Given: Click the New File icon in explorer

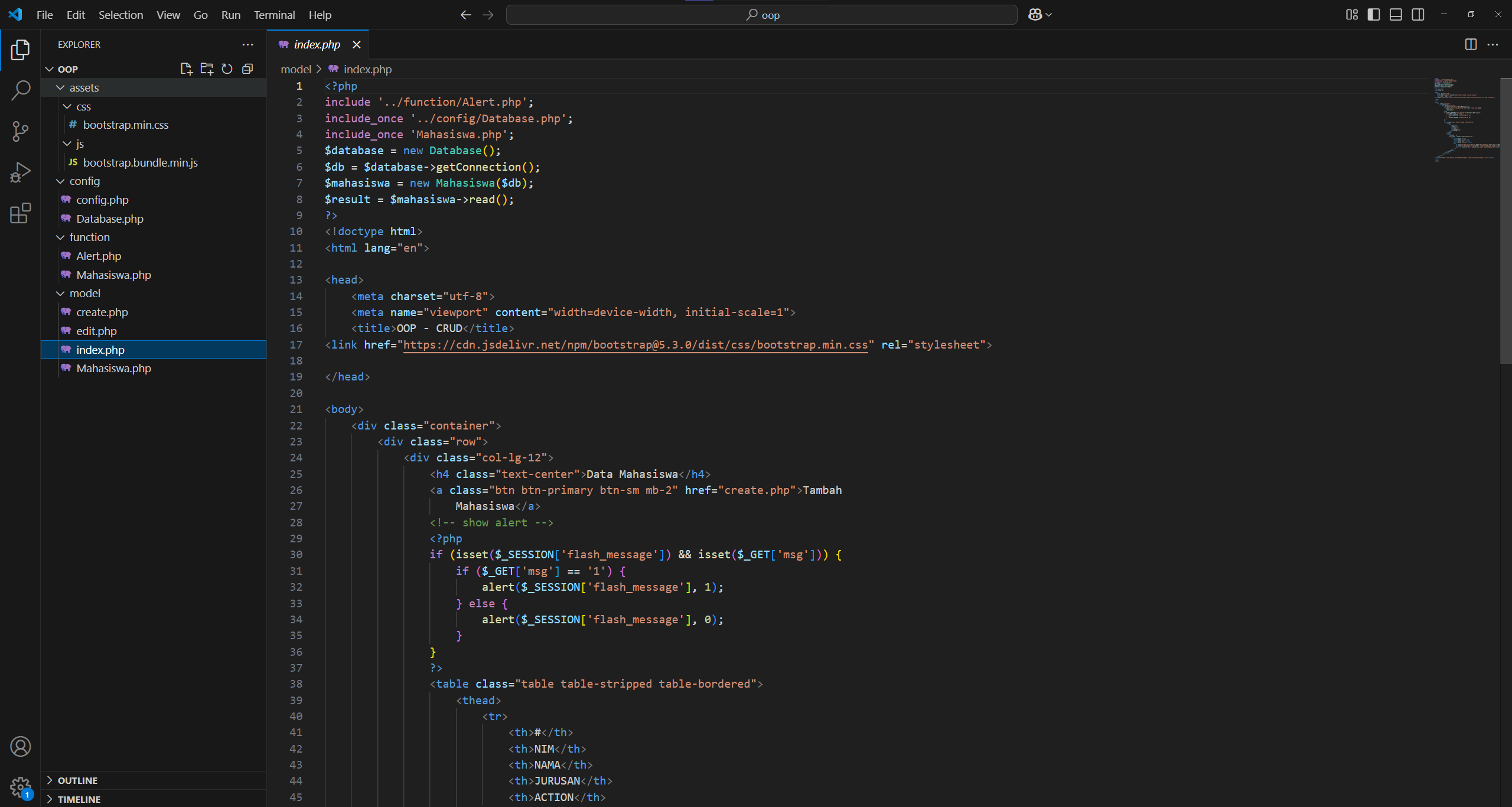Looking at the screenshot, I should [x=187, y=69].
